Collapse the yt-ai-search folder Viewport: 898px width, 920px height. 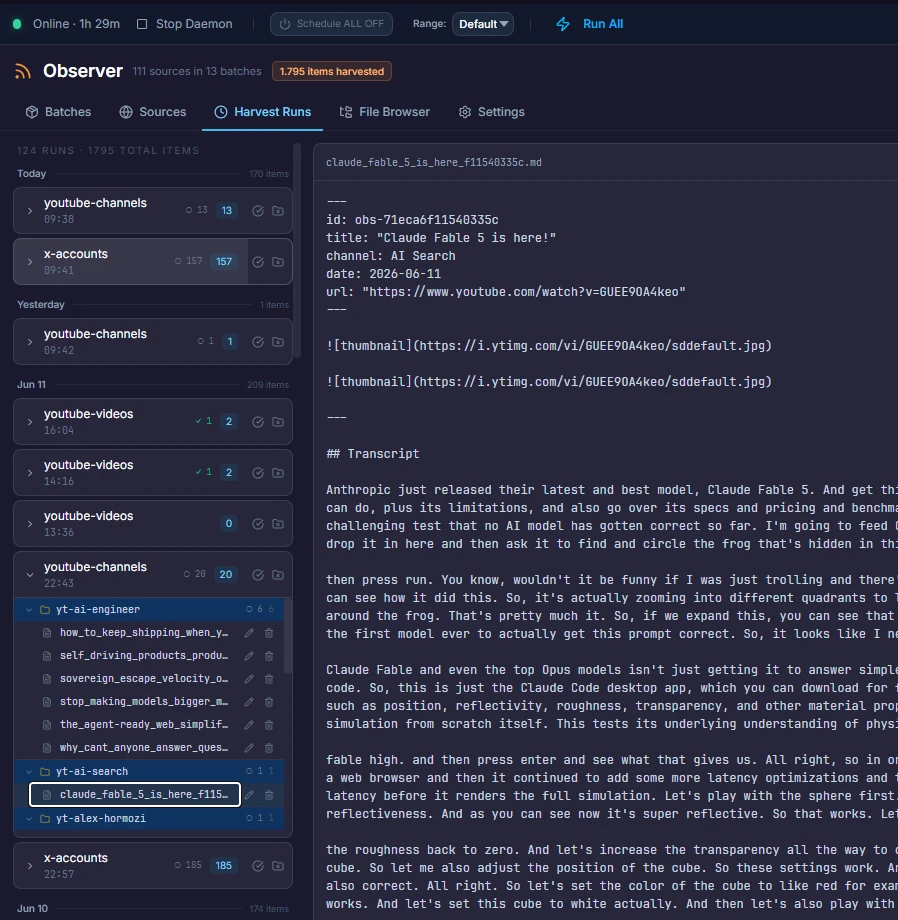coord(29,771)
